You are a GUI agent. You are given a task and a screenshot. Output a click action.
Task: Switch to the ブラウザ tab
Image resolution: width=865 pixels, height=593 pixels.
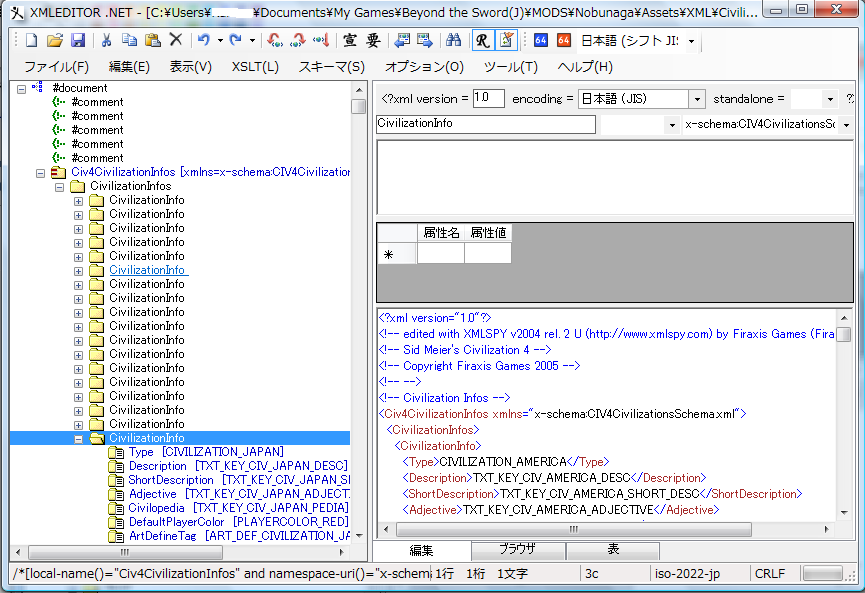click(517, 550)
